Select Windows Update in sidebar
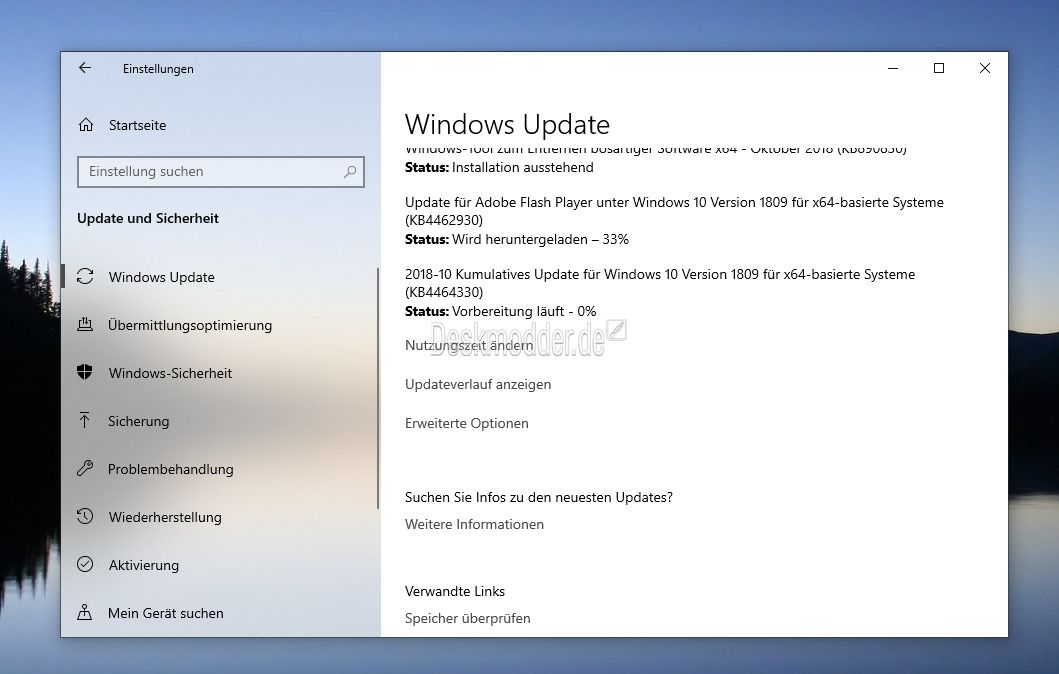Image resolution: width=1059 pixels, height=674 pixels. coord(161,277)
